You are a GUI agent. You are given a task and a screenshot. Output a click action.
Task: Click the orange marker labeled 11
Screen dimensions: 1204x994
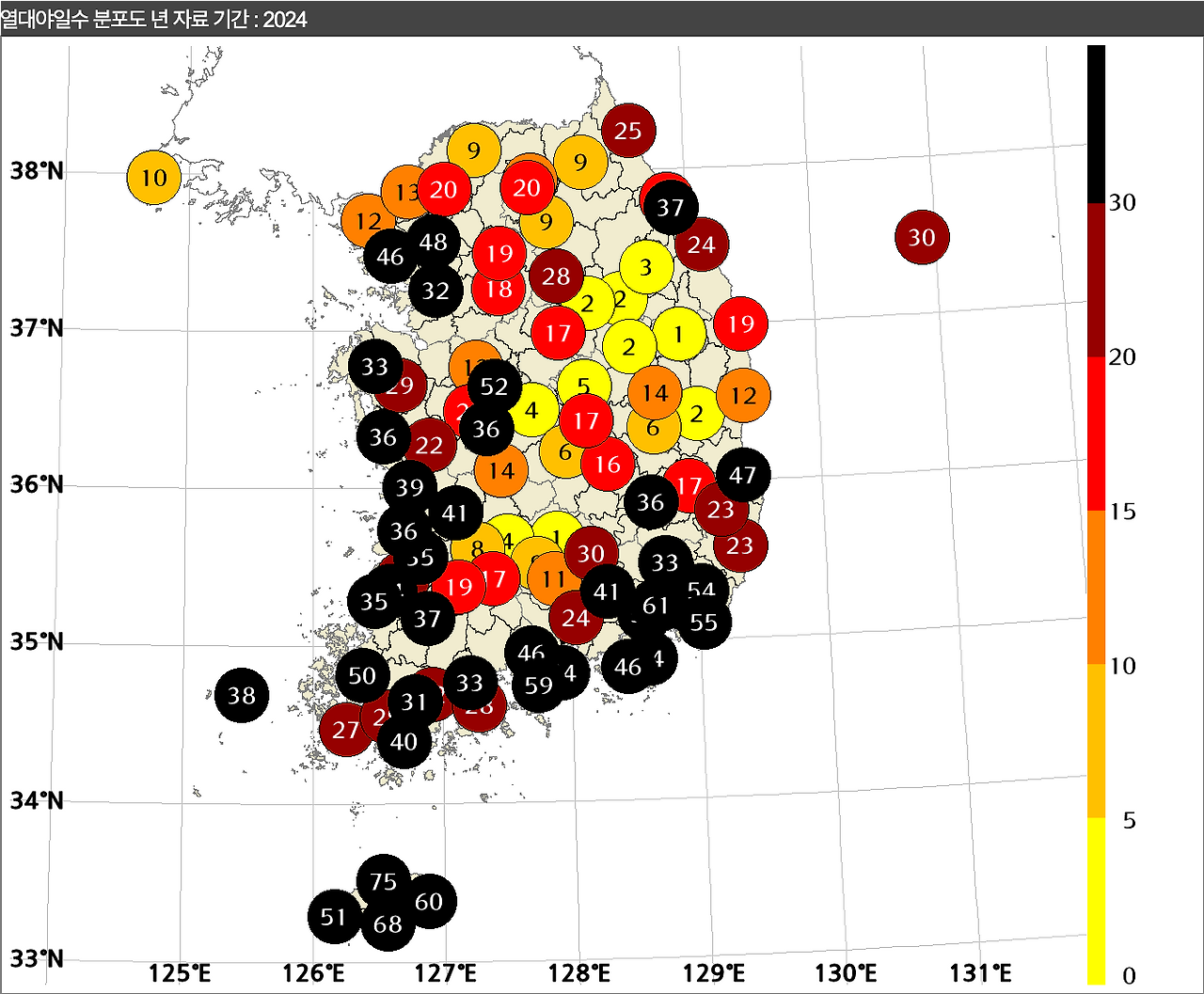click(554, 579)
